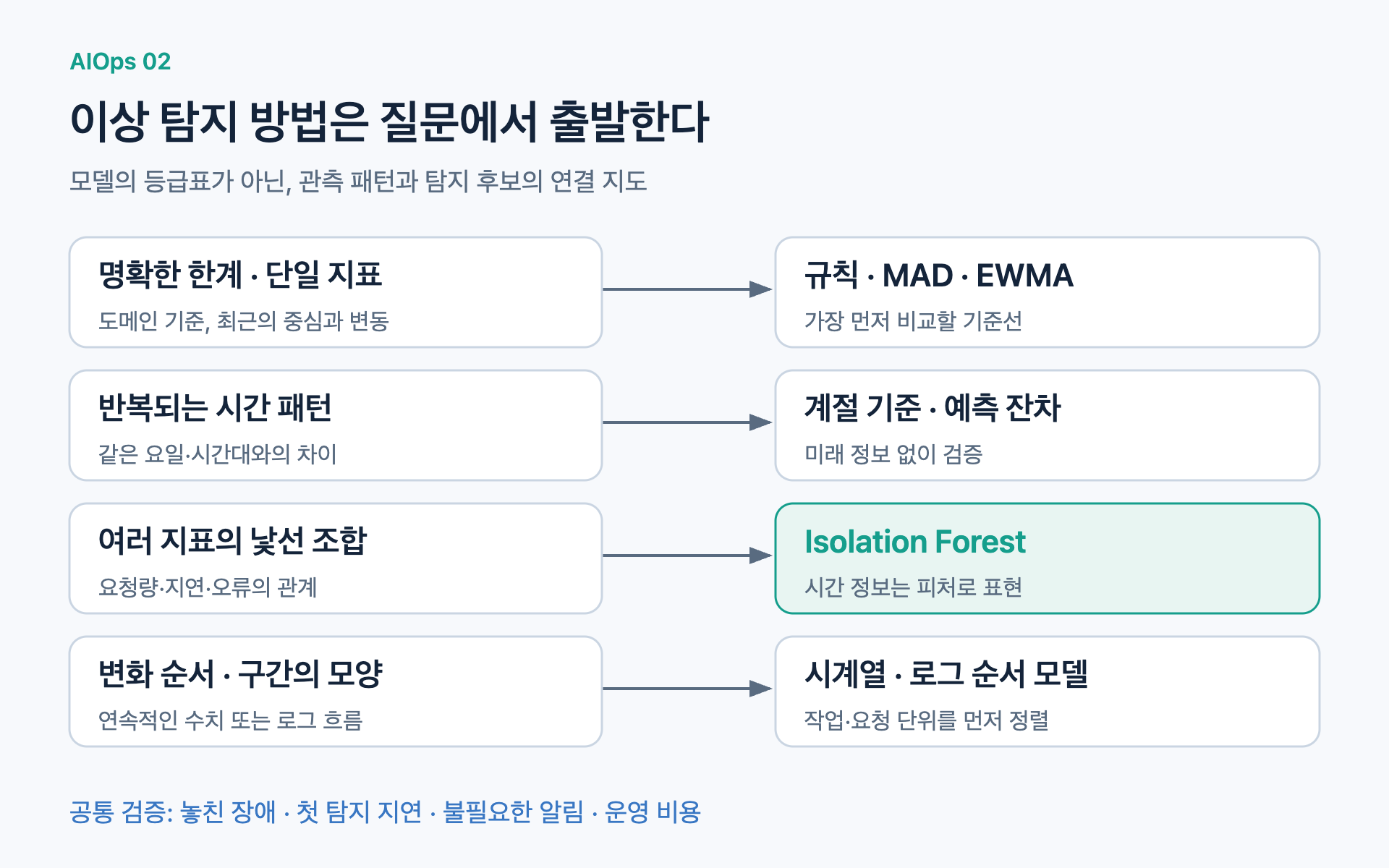The width and height of the screenshot is (1389, 868).
Task: Open the 계절 기준 · 예측 잔차 card
Action: (1048, 425)
